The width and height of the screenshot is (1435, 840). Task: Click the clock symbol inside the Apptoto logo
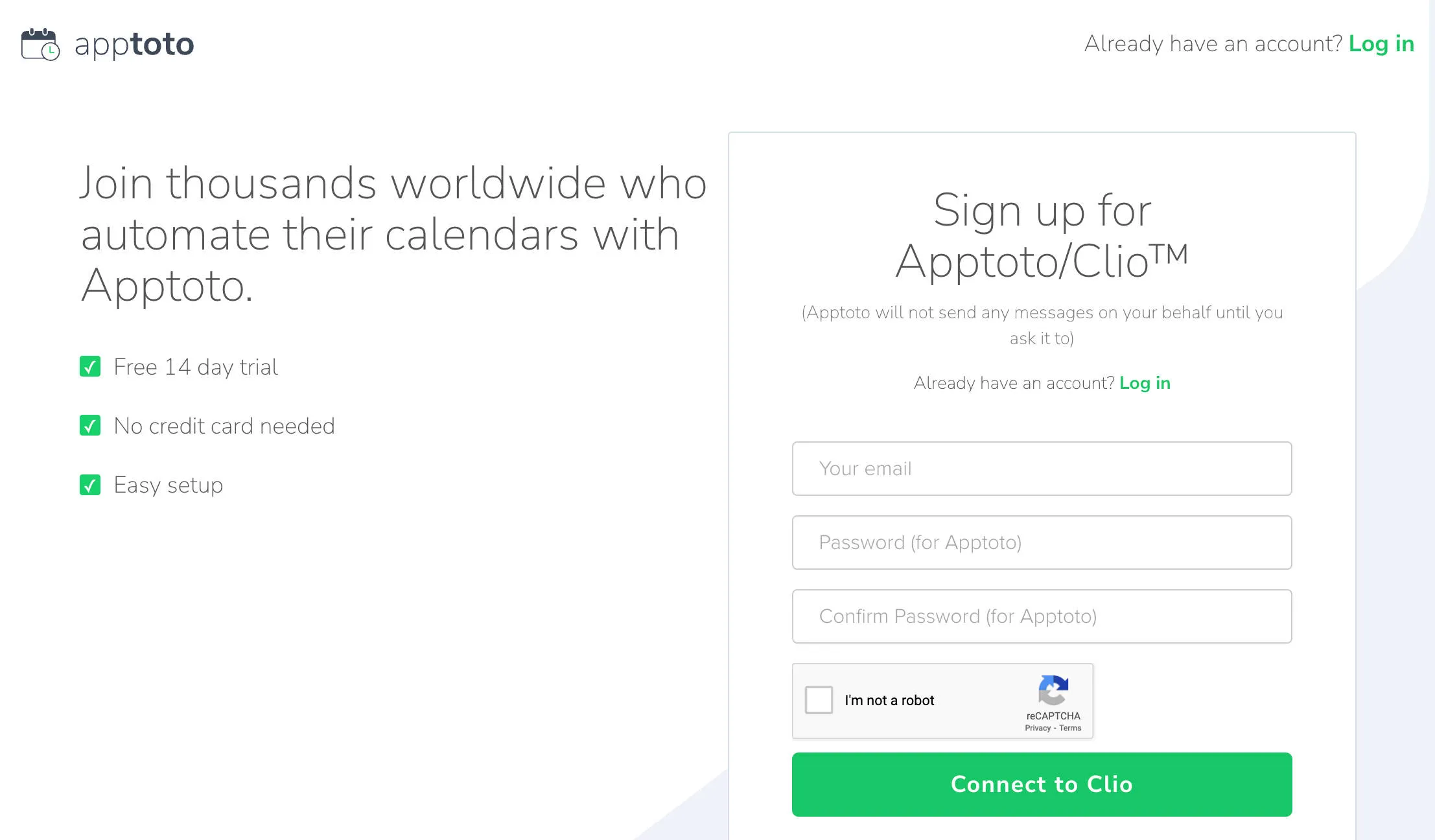pos(51,51)
